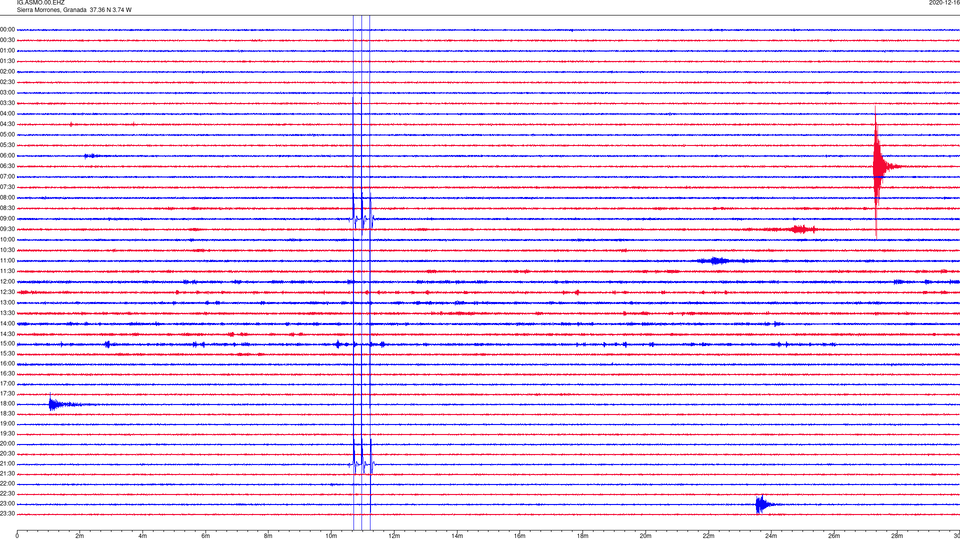Select the 08:00 time label

point(7,198)
